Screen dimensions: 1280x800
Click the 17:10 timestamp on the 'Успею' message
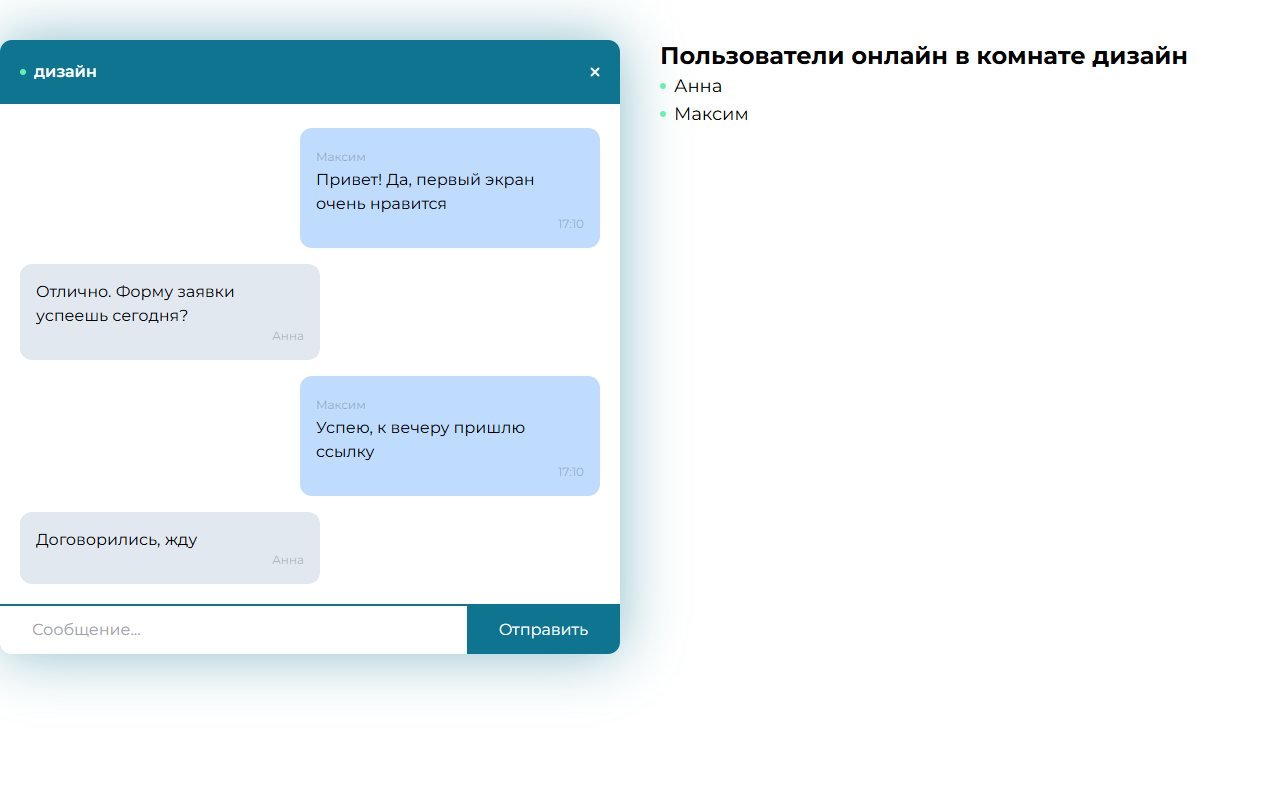[571, 472]
